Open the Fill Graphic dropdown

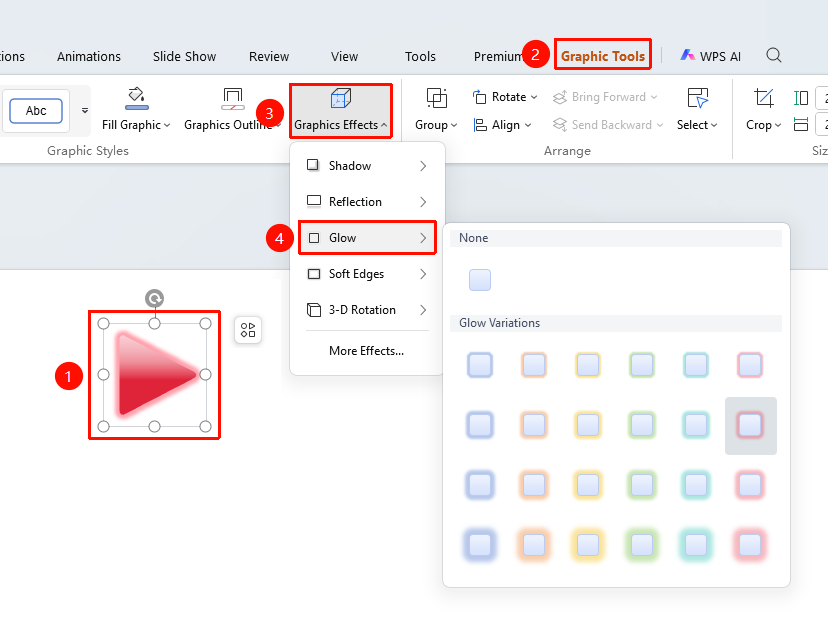136,110
